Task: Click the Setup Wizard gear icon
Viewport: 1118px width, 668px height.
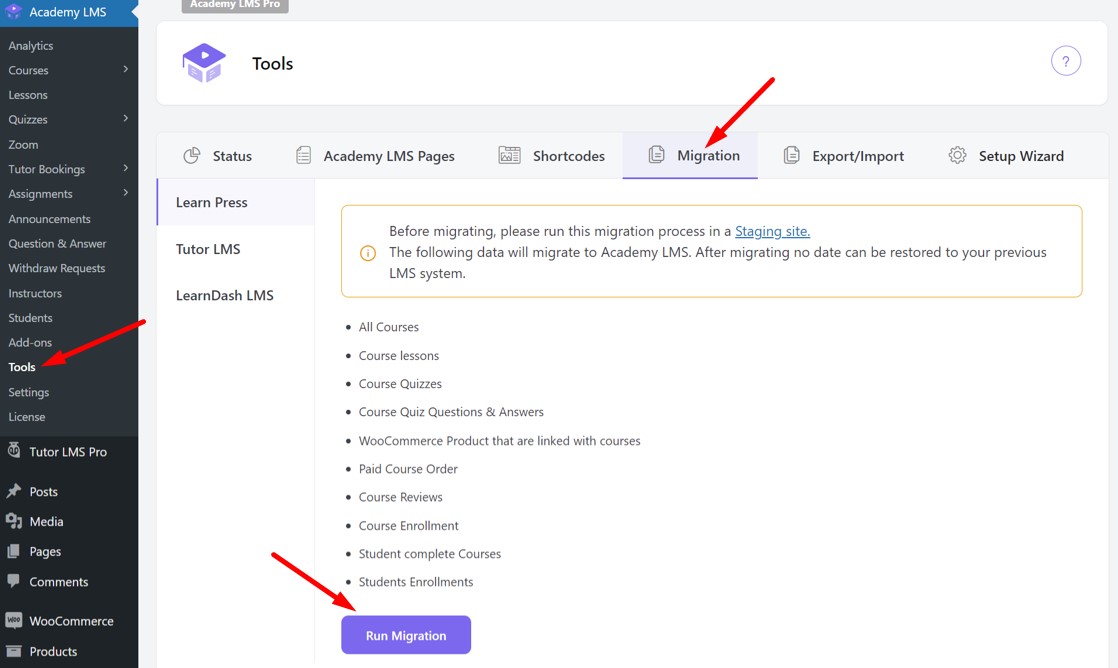Action: [x=957, y=155]
